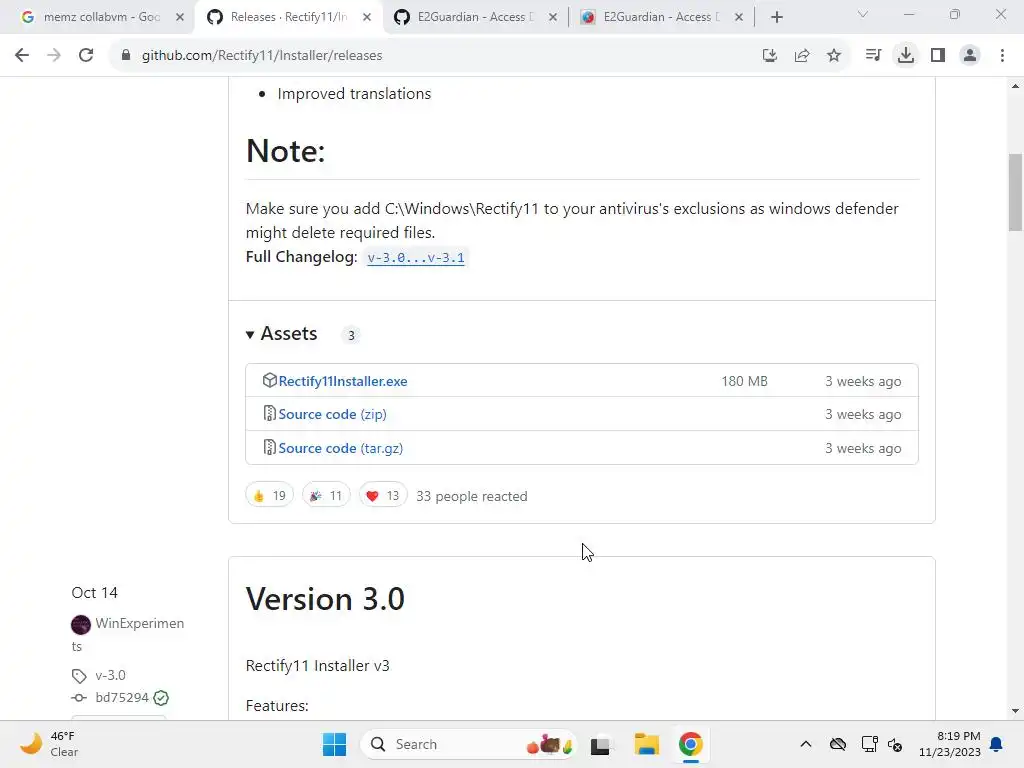Open a new browser tab
The width and height of the screenshot is (1024, 768).
tap(776, 18)
